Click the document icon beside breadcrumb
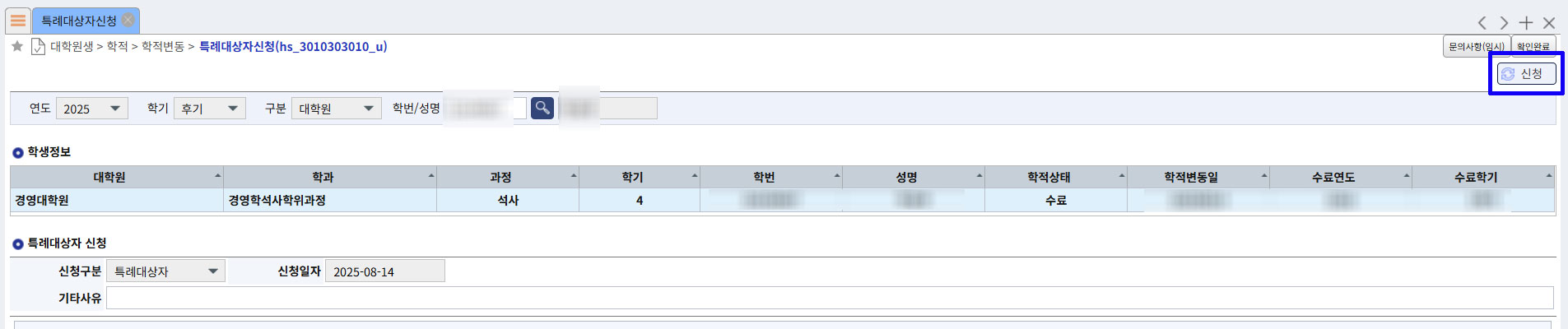1568x329 pixels. (38, 46)
